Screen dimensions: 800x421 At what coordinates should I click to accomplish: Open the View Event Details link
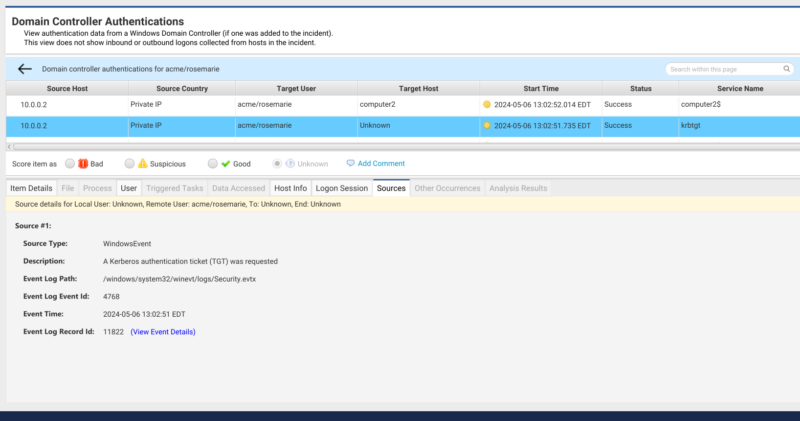[163, 331]
